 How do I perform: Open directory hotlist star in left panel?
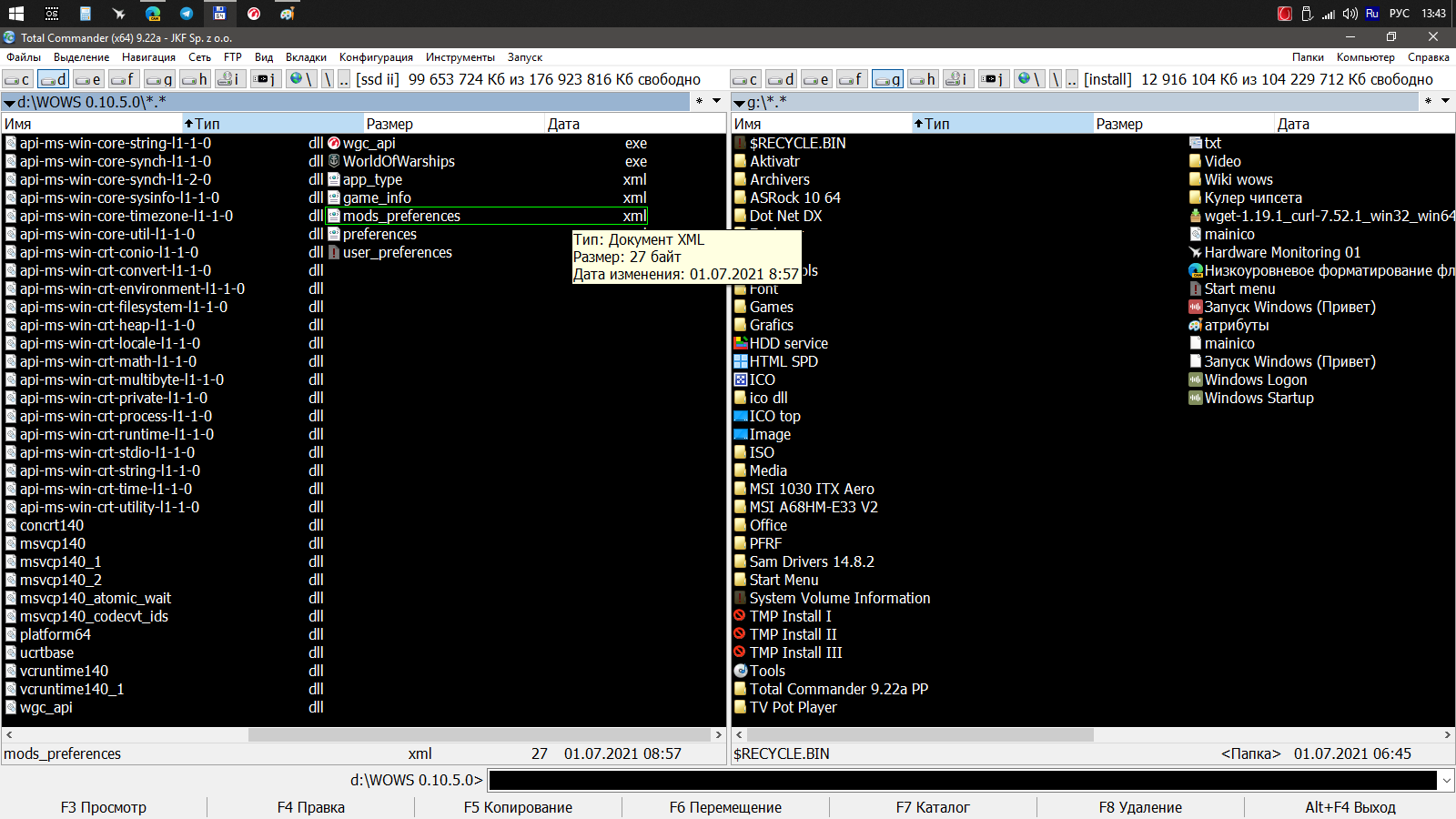point(699,101)
